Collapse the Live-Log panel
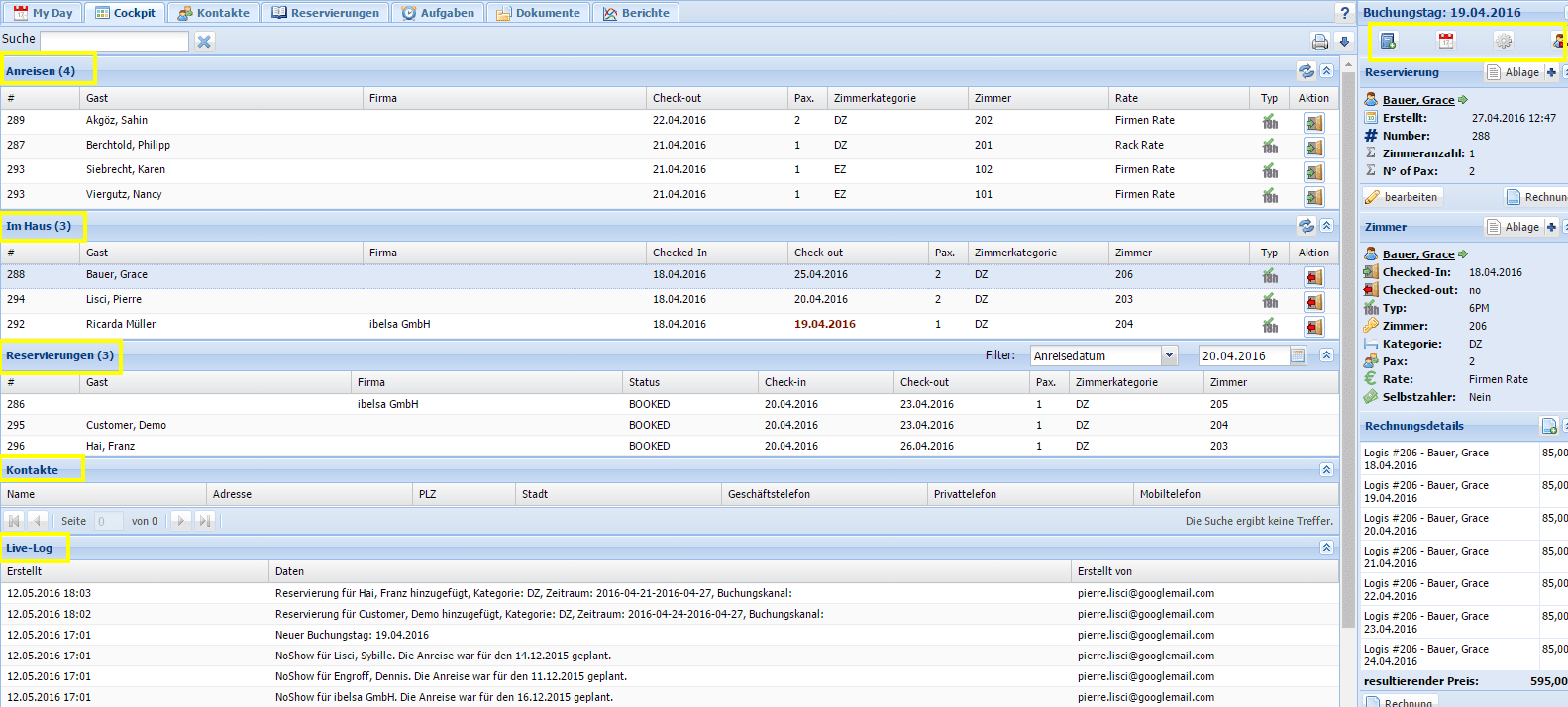 (1326, 548)
